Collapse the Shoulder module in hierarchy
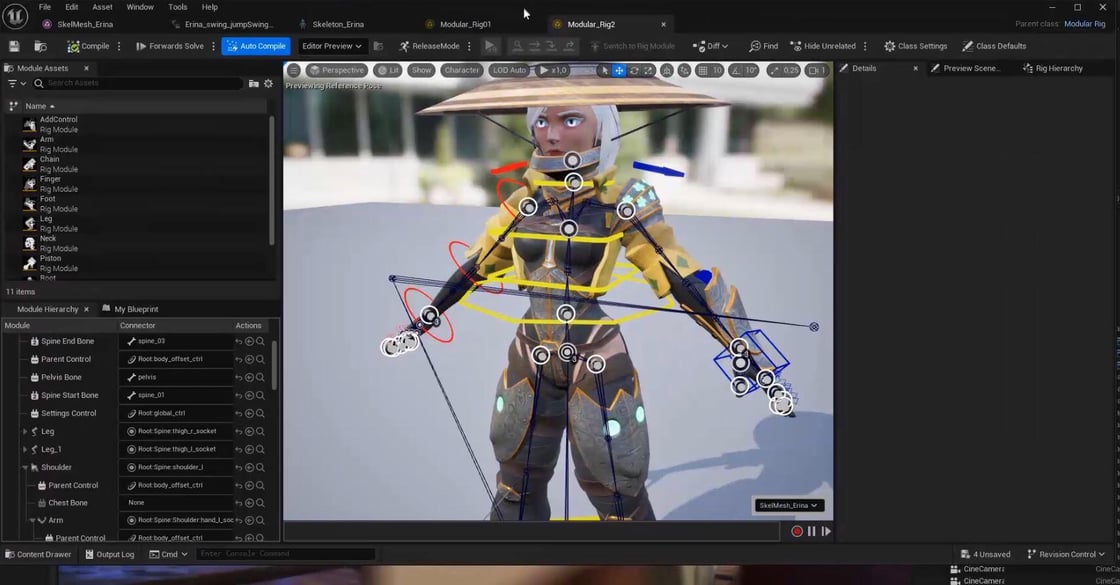The width and height of the screenshot is (1120, 585). tap(25, 467)
